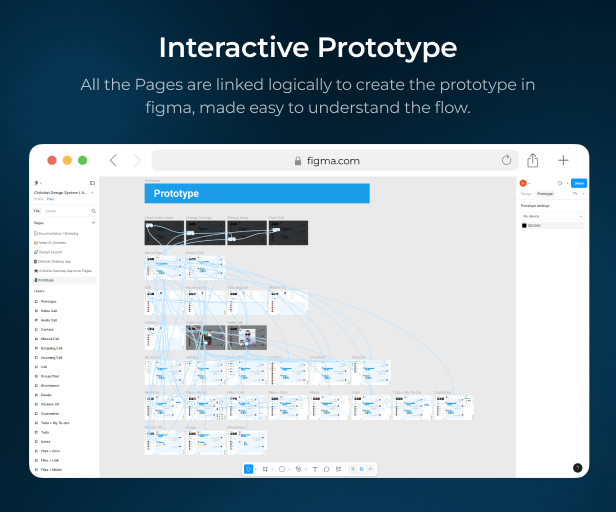616x512 pixels.
Task: Click the Present play icon
Action: pos(560,183)
